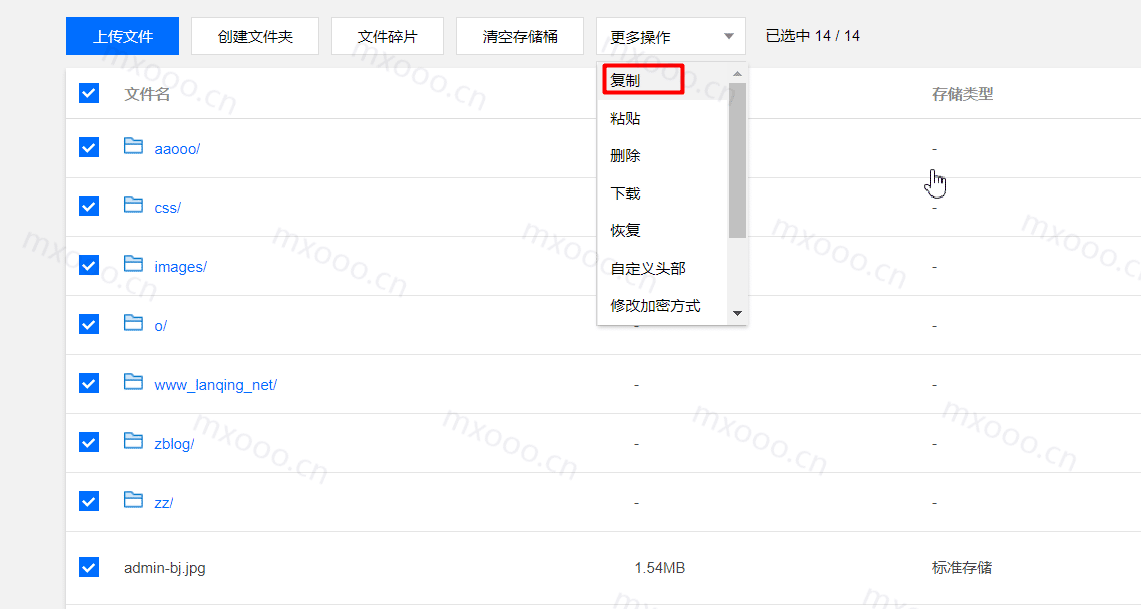Click the 清空存储桶 button
This screenshot has width=1141, height=609.
point(520,35)
